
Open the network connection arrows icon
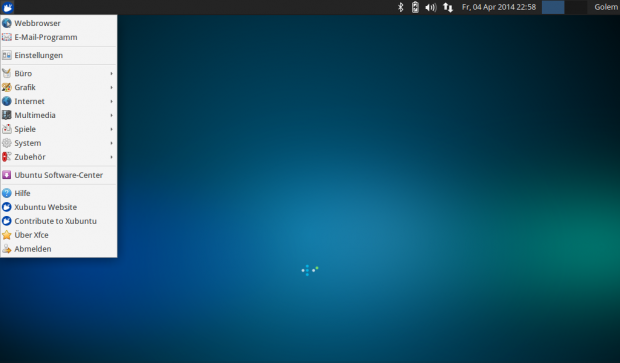click(x=448, y=7)
